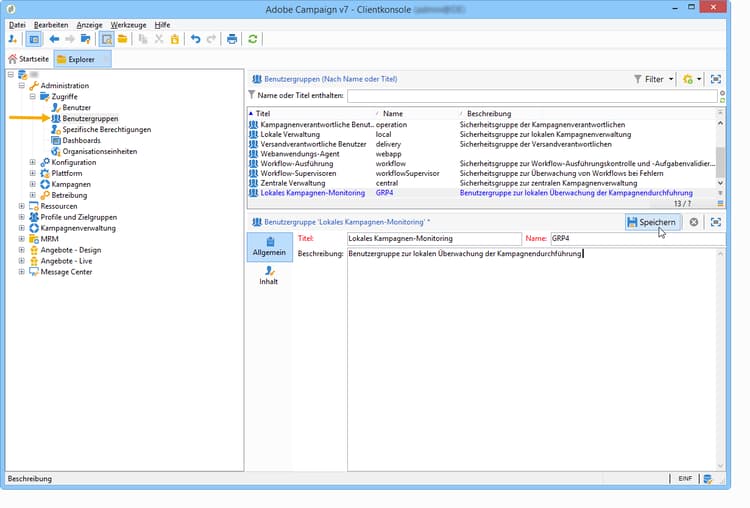
Task: Expand the Konfiguration tree node
Action: (33, 162)
